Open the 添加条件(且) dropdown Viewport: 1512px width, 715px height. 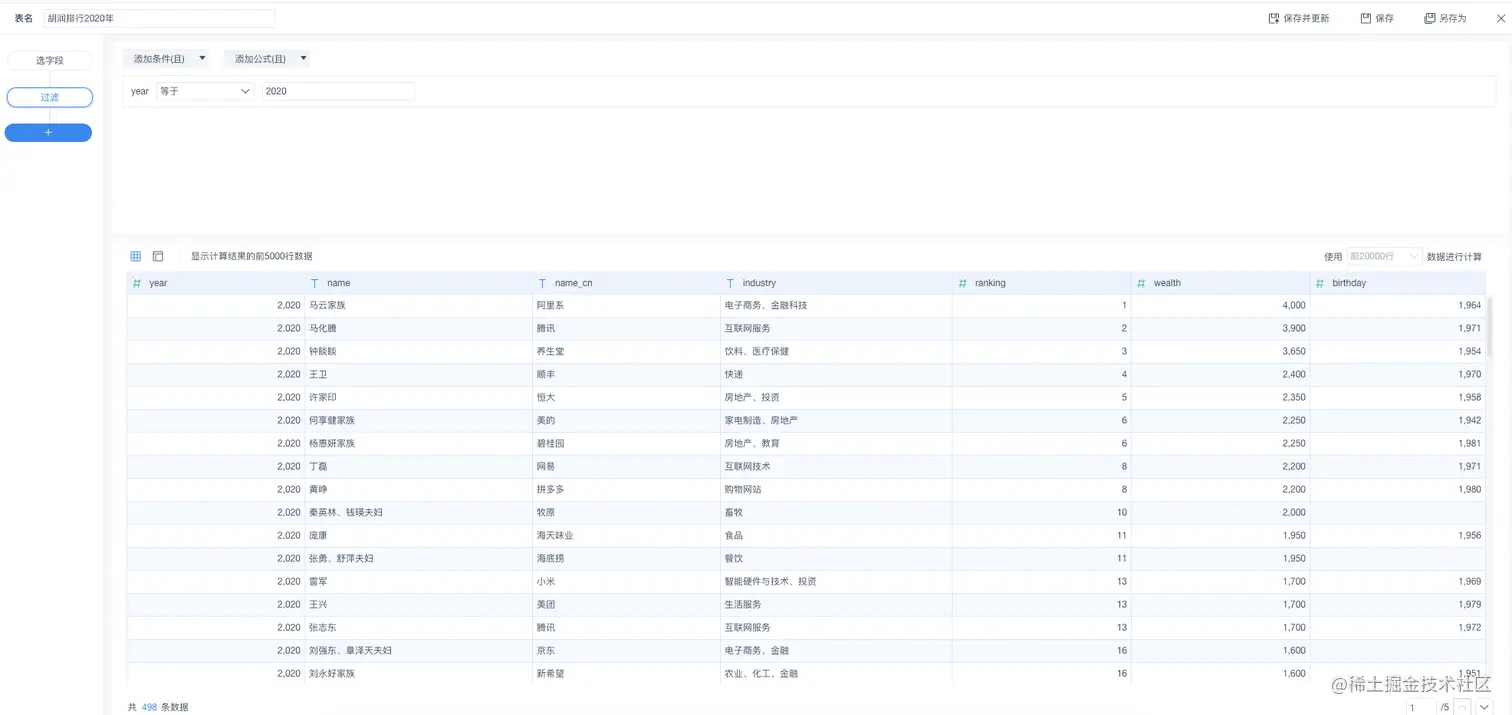pos(166,59)
